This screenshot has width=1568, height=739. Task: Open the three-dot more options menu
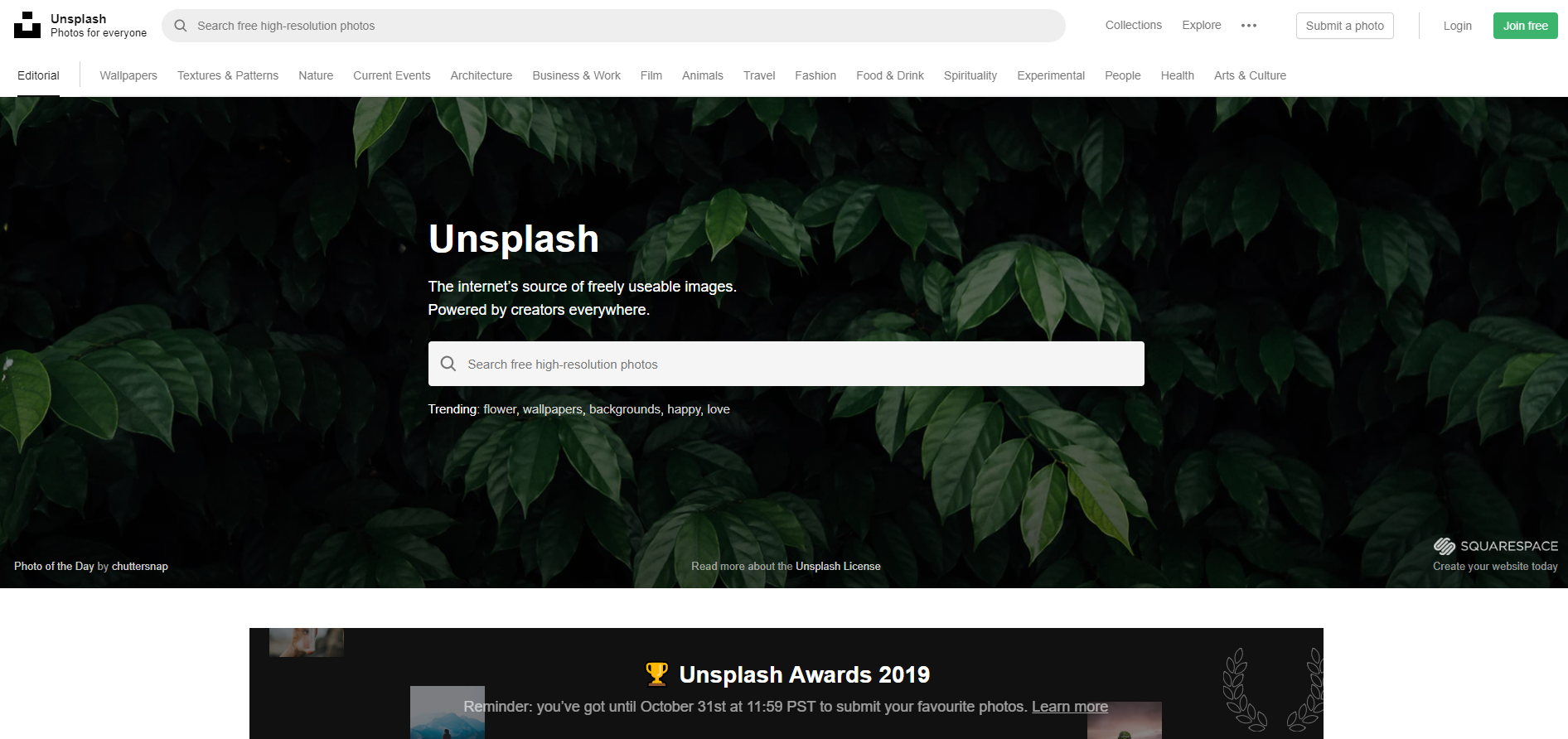[1249, 26]
